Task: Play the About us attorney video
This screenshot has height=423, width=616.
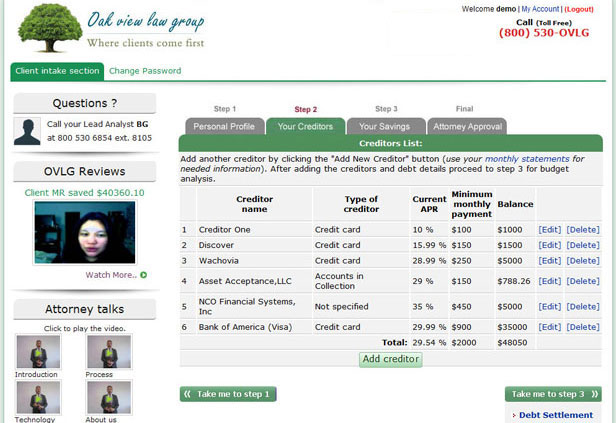Action: 109,397
